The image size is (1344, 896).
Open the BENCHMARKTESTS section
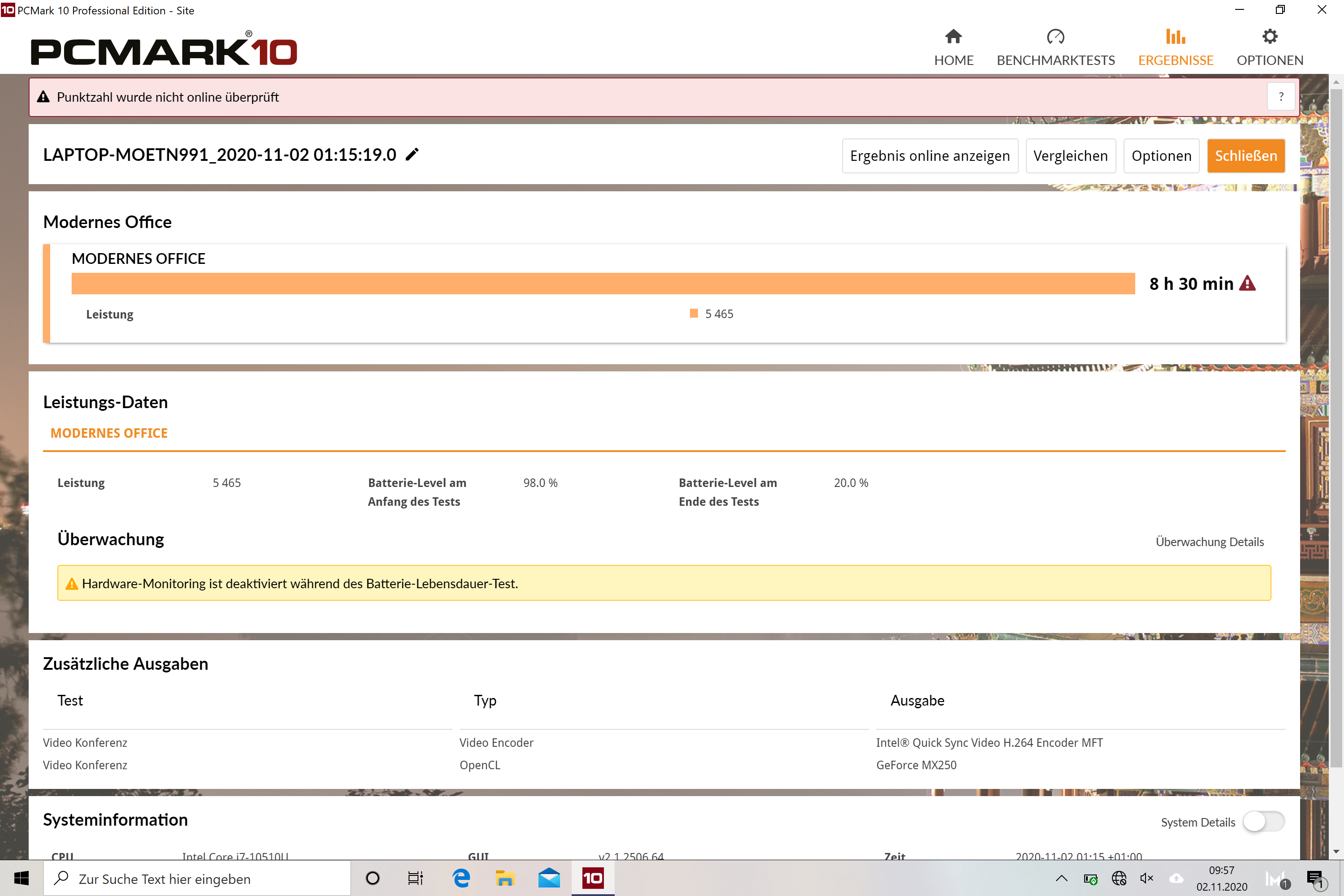1055,48
